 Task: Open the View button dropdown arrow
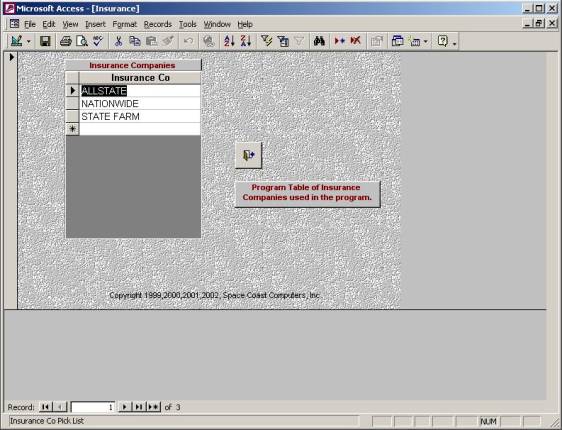point(29,42)
